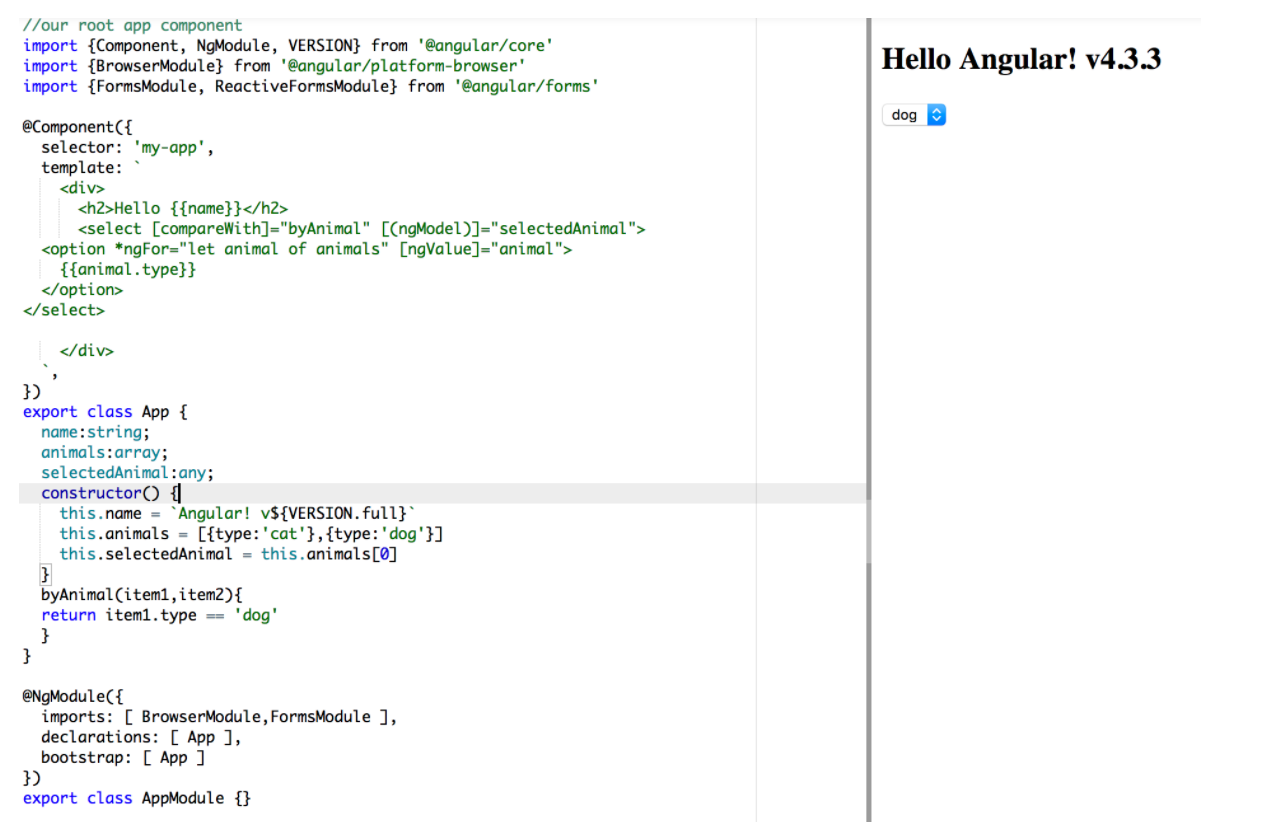Click the {{animal.type}} interpolation line
This screenshot has height=822, width=1286.
[x=128, y=269]
